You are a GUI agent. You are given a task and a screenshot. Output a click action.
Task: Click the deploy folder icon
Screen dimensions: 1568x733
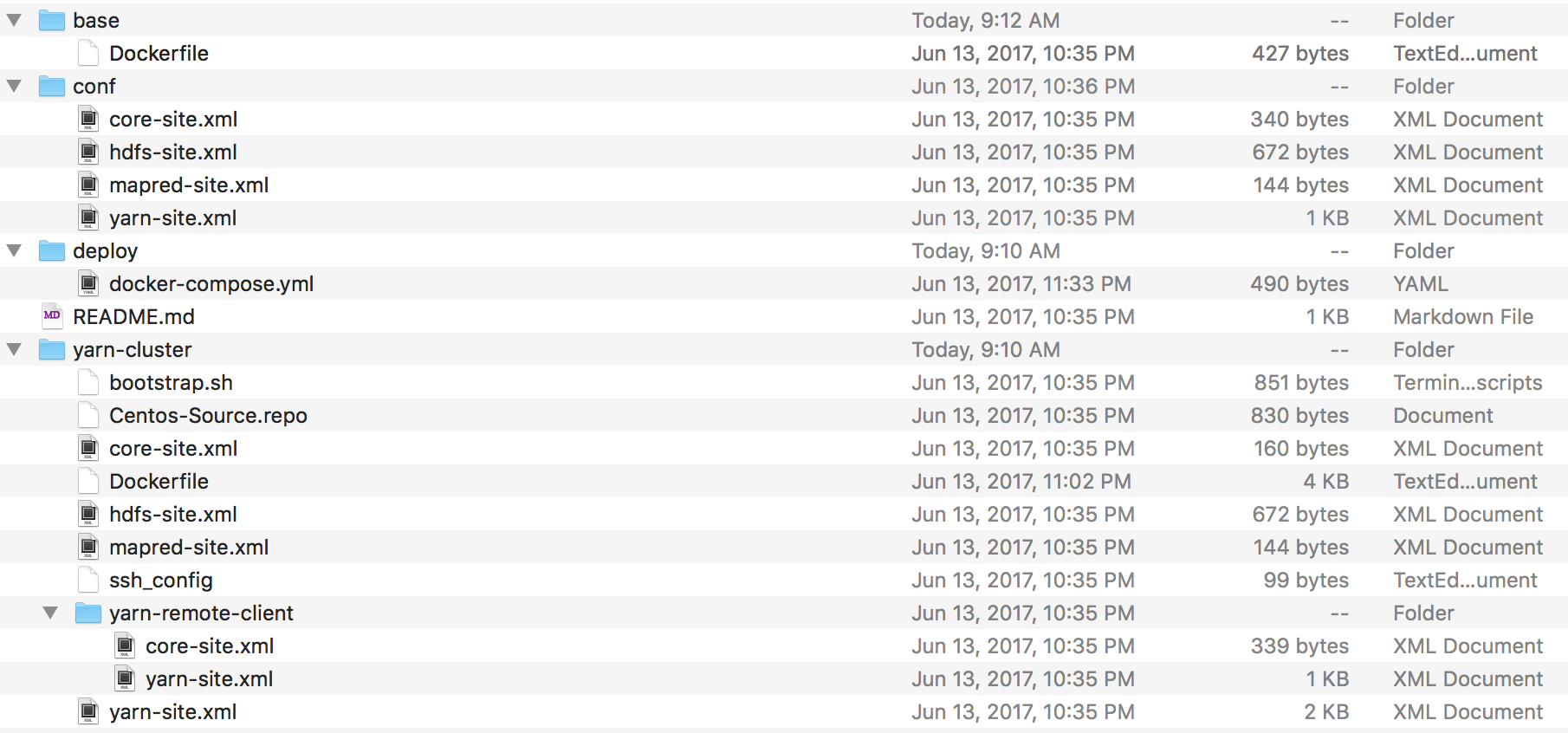click(x=52, y=250)
